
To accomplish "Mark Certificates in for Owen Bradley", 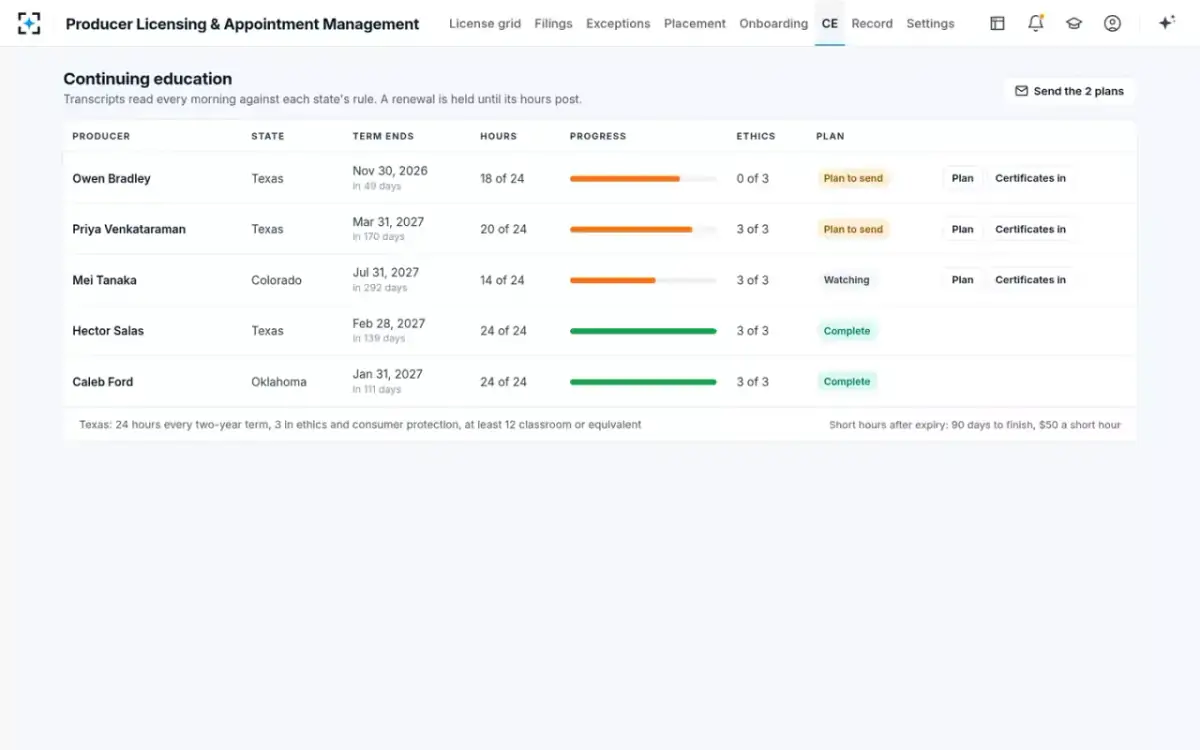I will click(x=1030, y=178).
